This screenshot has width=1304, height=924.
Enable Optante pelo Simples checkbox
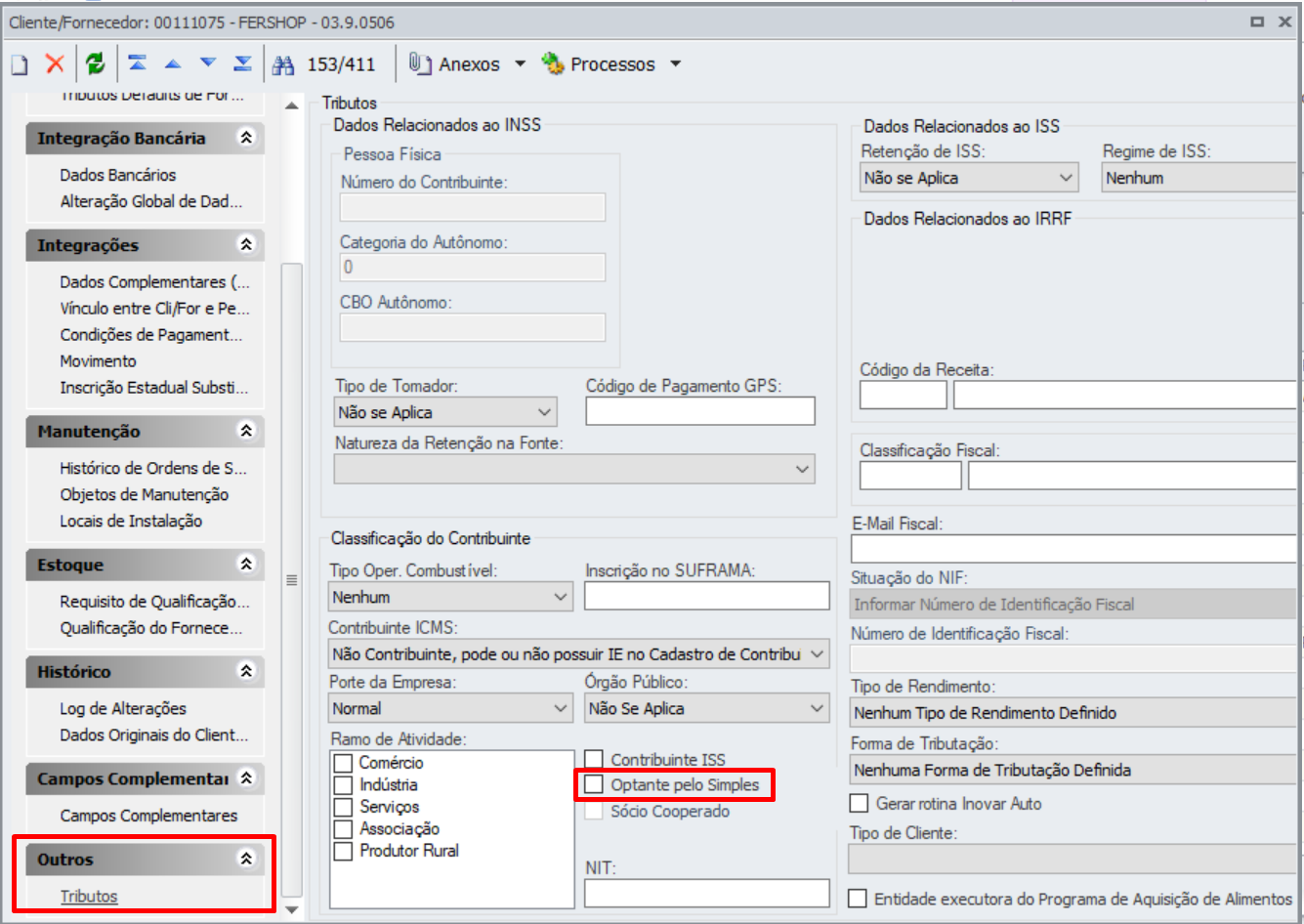click(594, 784)
